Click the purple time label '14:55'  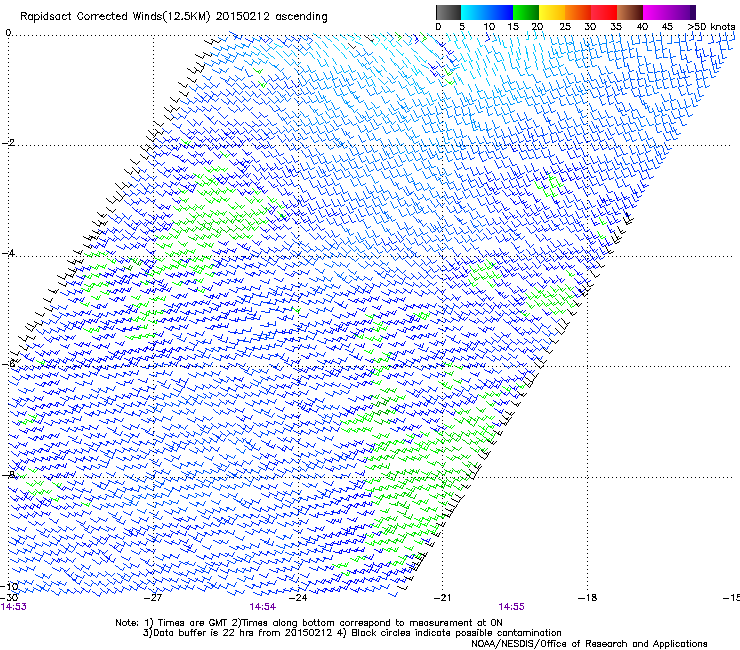512,607
